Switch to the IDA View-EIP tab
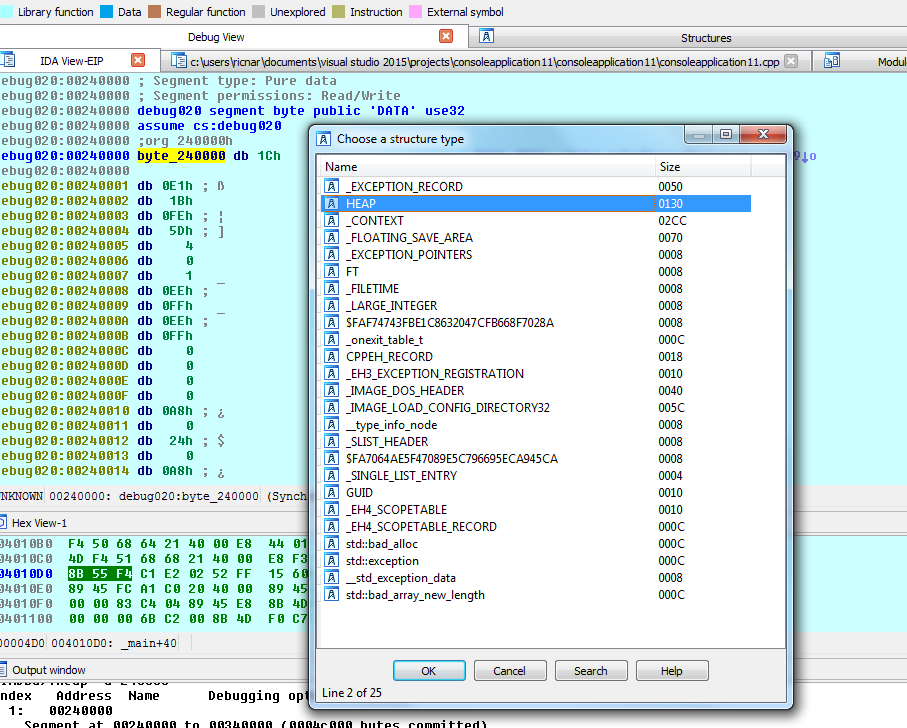The image size is (907, 728). click(x=70, y=61)
